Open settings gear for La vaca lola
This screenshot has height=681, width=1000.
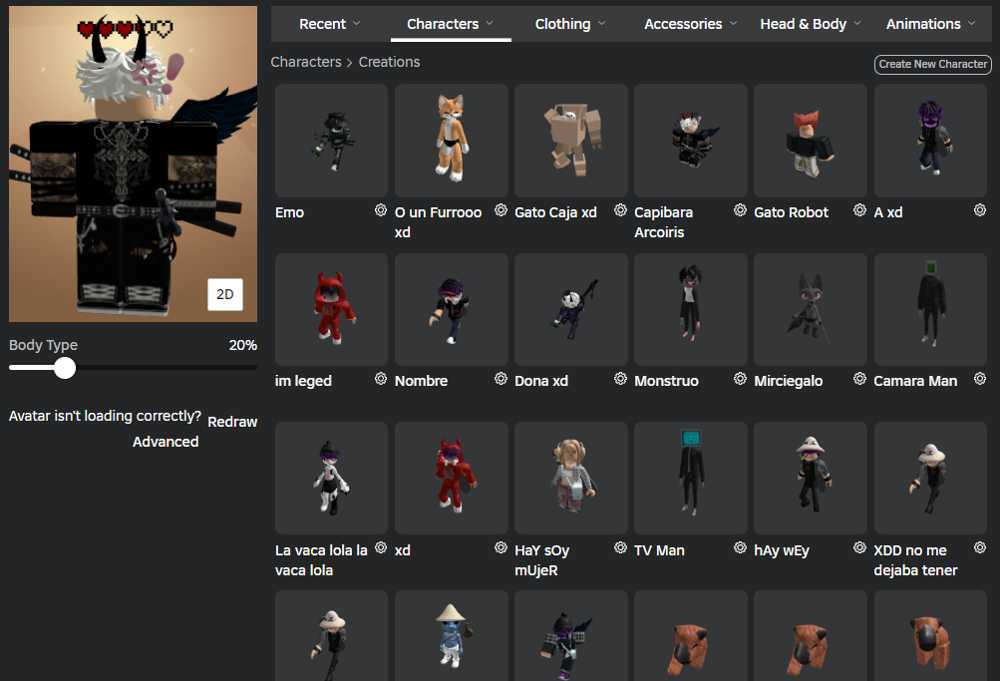pos(381,547)
